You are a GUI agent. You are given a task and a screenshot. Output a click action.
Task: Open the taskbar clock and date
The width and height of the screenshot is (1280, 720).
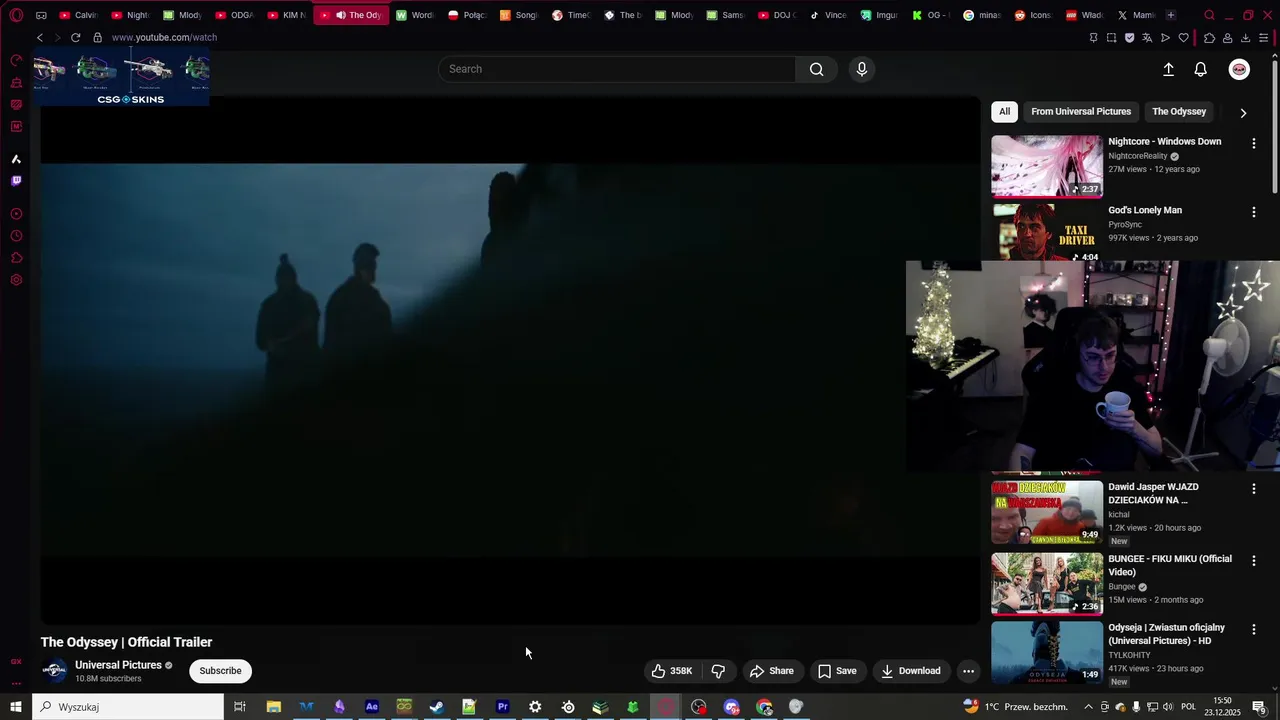click(x=1222, y=707)
